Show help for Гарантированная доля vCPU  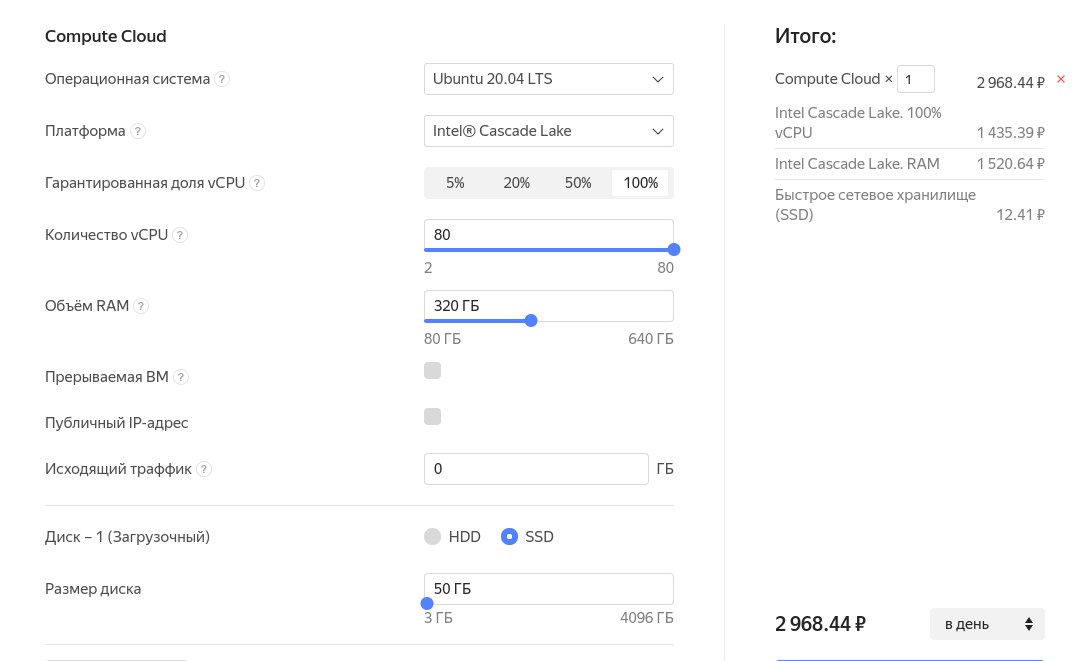pyautogui.click(x=256, y=183)
